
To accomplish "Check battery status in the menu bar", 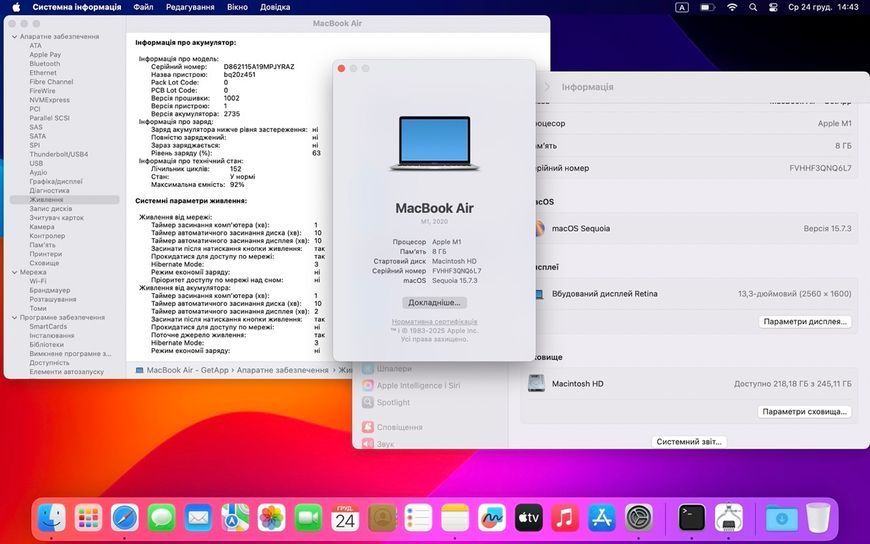I will (x=707, y=7).
